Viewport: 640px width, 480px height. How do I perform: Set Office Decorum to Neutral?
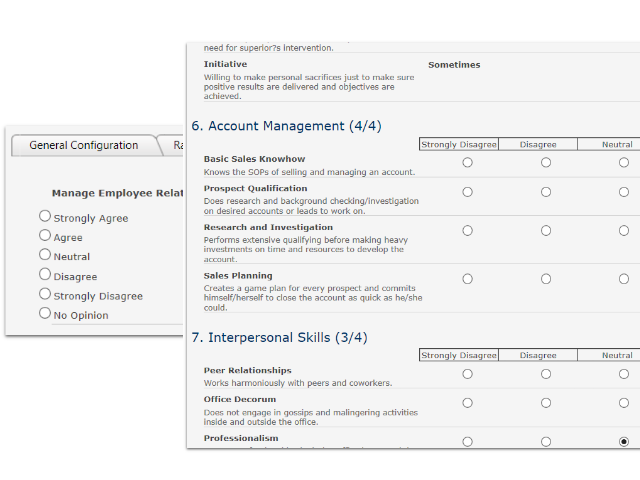pos(624,403)
